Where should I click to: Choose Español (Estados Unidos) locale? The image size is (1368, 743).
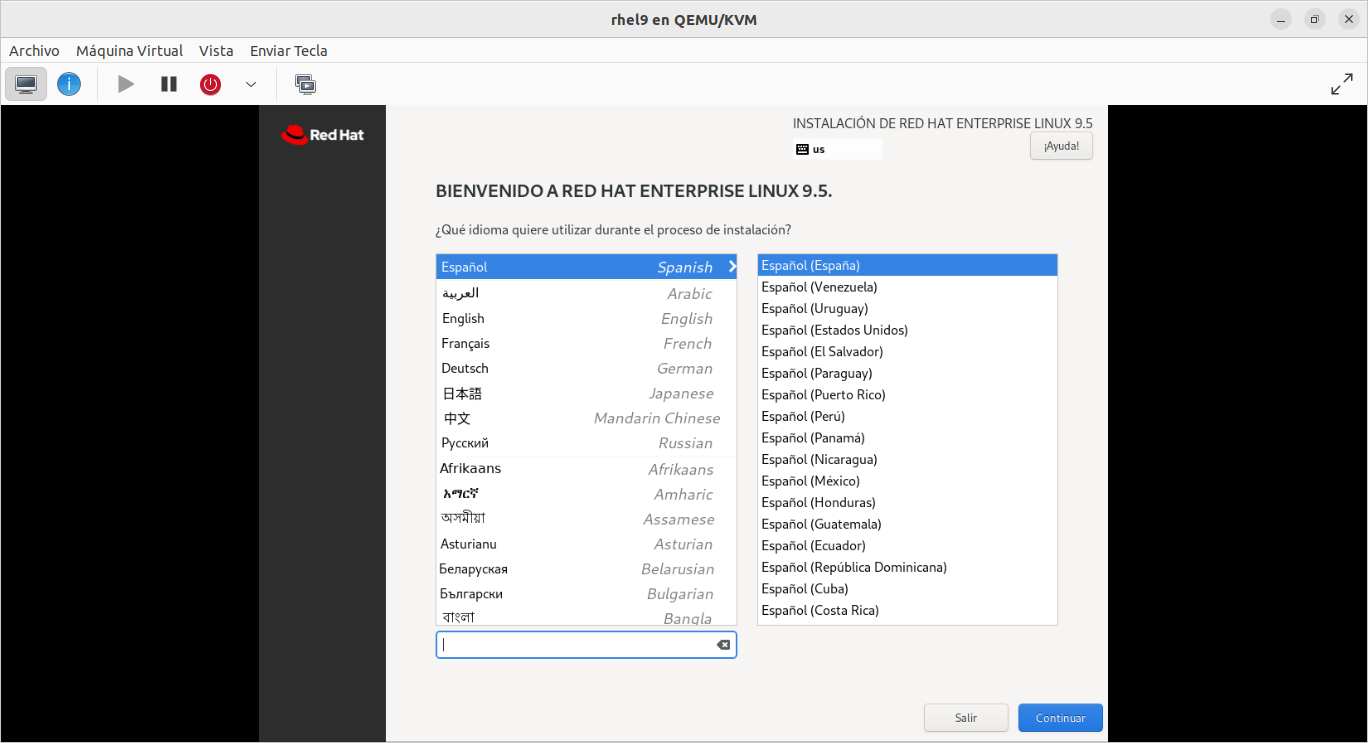(907, 330)
